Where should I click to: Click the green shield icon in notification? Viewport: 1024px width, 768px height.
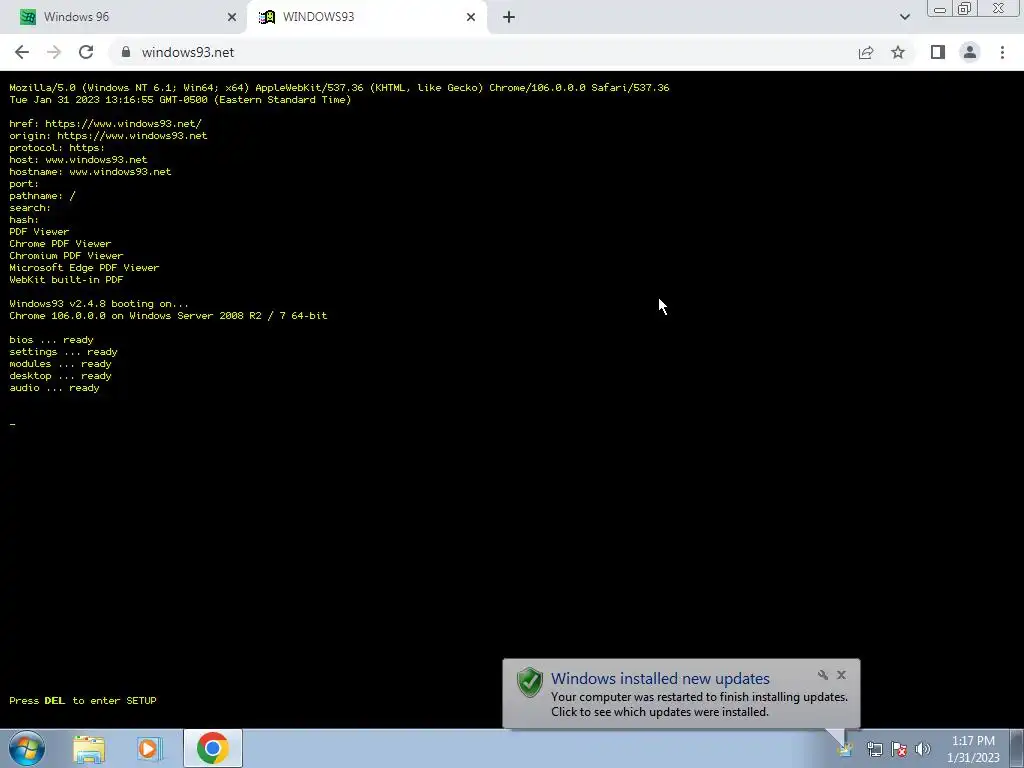click(x=530, y=682)
